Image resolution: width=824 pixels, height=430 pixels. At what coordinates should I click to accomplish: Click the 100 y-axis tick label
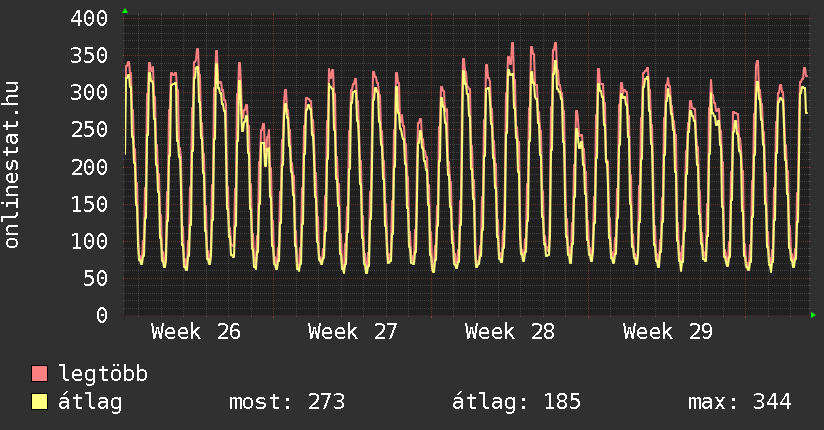89,241
